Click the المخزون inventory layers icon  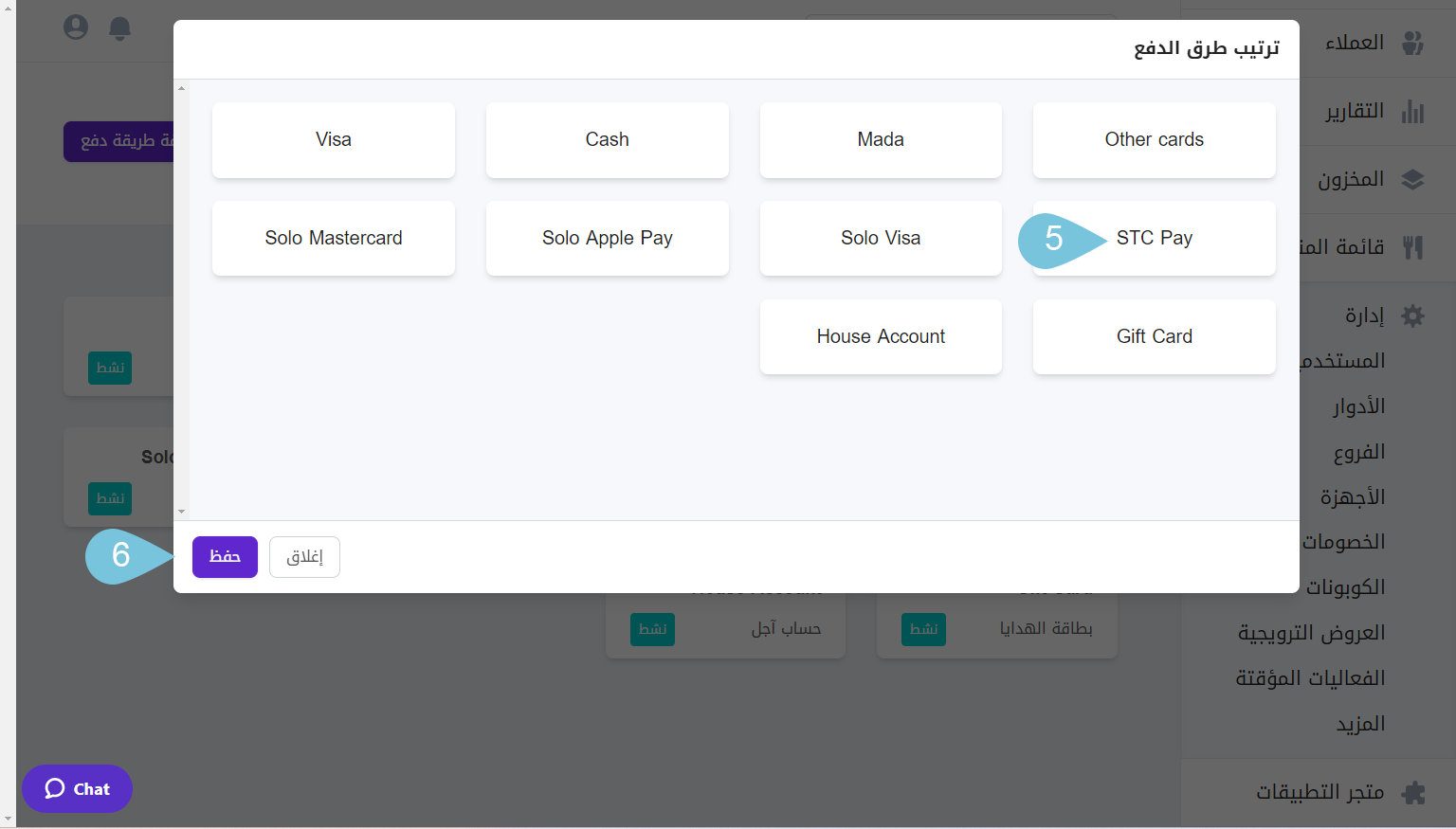pos(1414,179)
